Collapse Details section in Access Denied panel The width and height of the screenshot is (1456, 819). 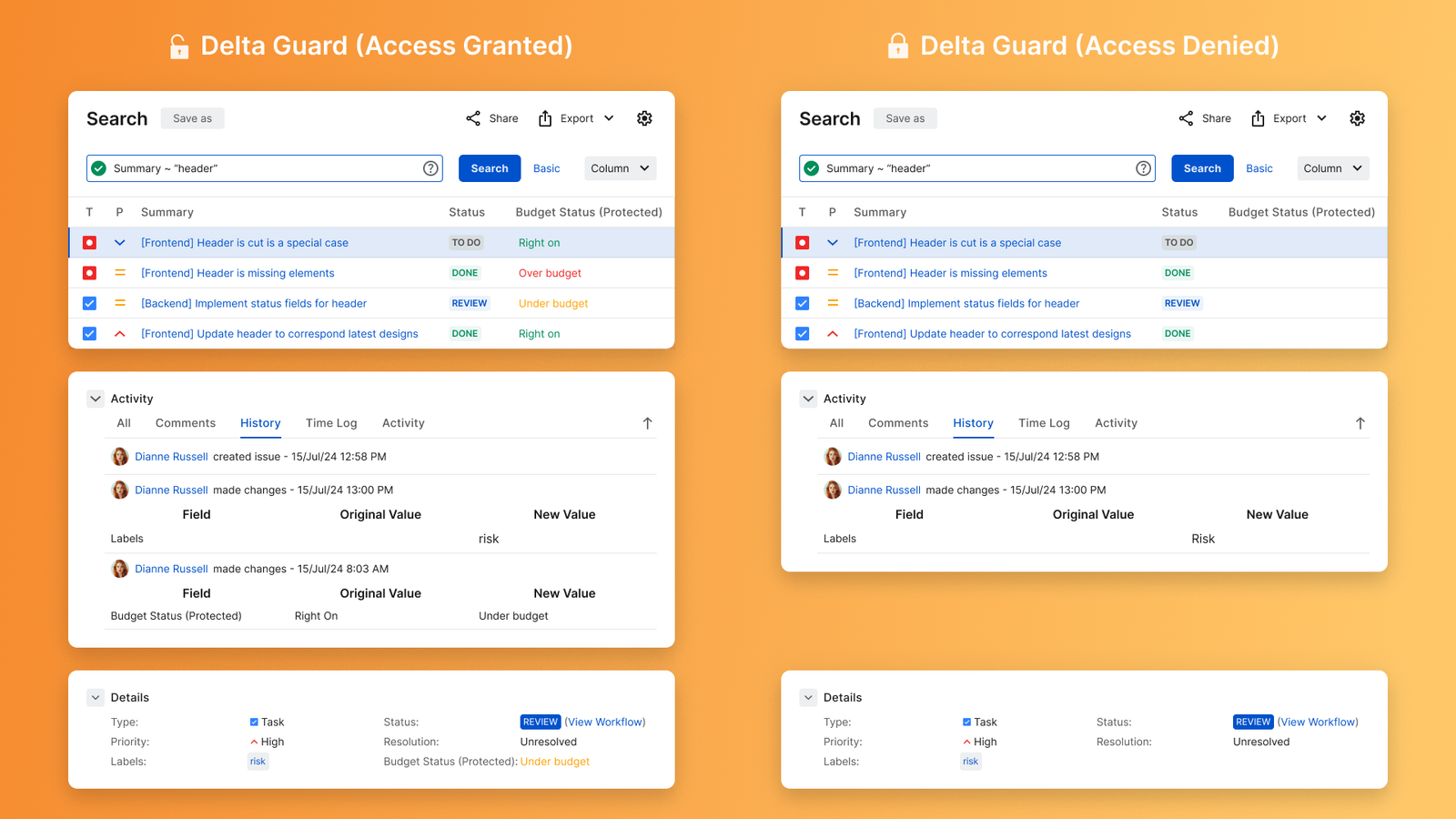pos(808,697)
